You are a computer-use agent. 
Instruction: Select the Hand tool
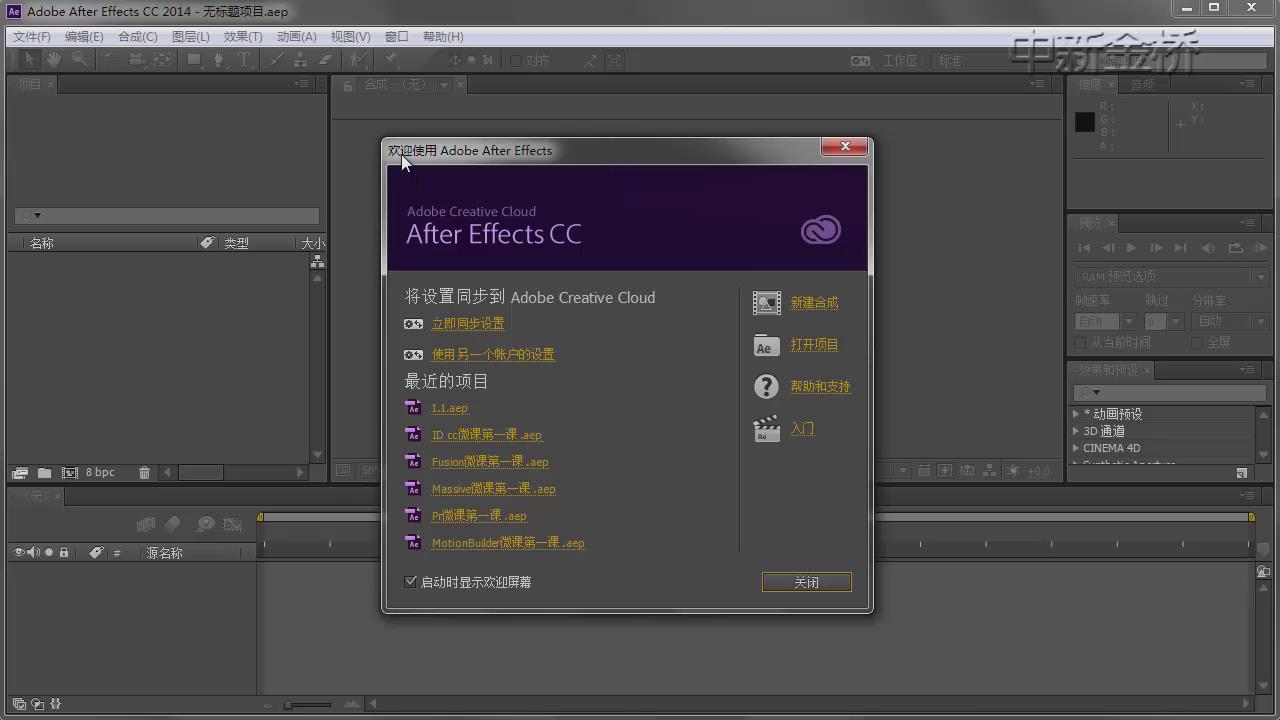54,60
